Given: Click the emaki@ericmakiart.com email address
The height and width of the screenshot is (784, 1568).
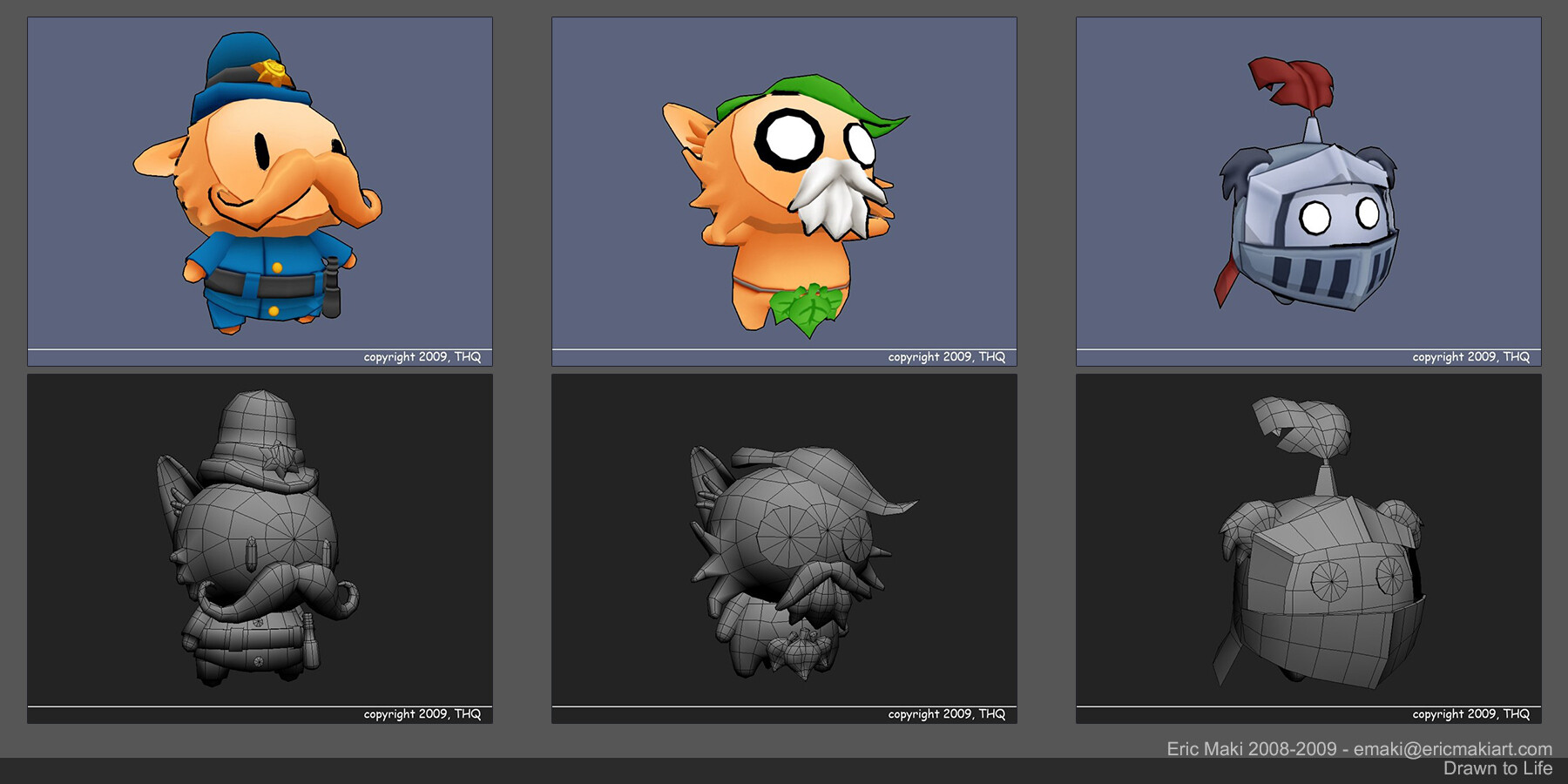Looking at the screenshot, I should (x=1452, y=749).
